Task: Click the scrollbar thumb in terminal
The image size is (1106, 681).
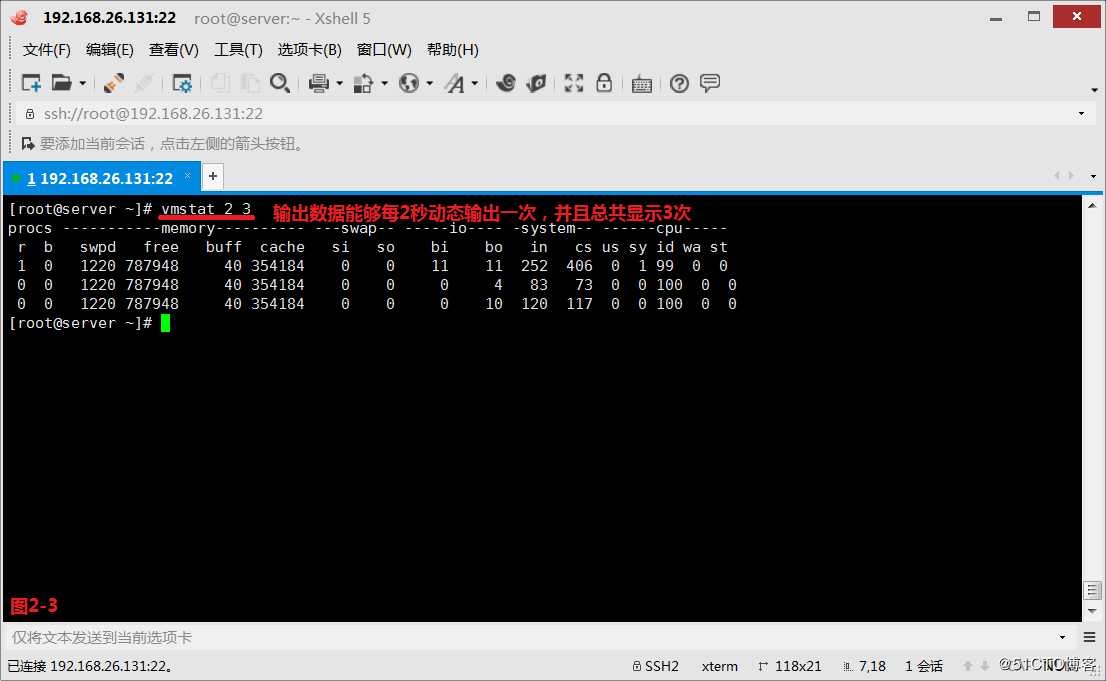Action: (x=1093, y=590)
